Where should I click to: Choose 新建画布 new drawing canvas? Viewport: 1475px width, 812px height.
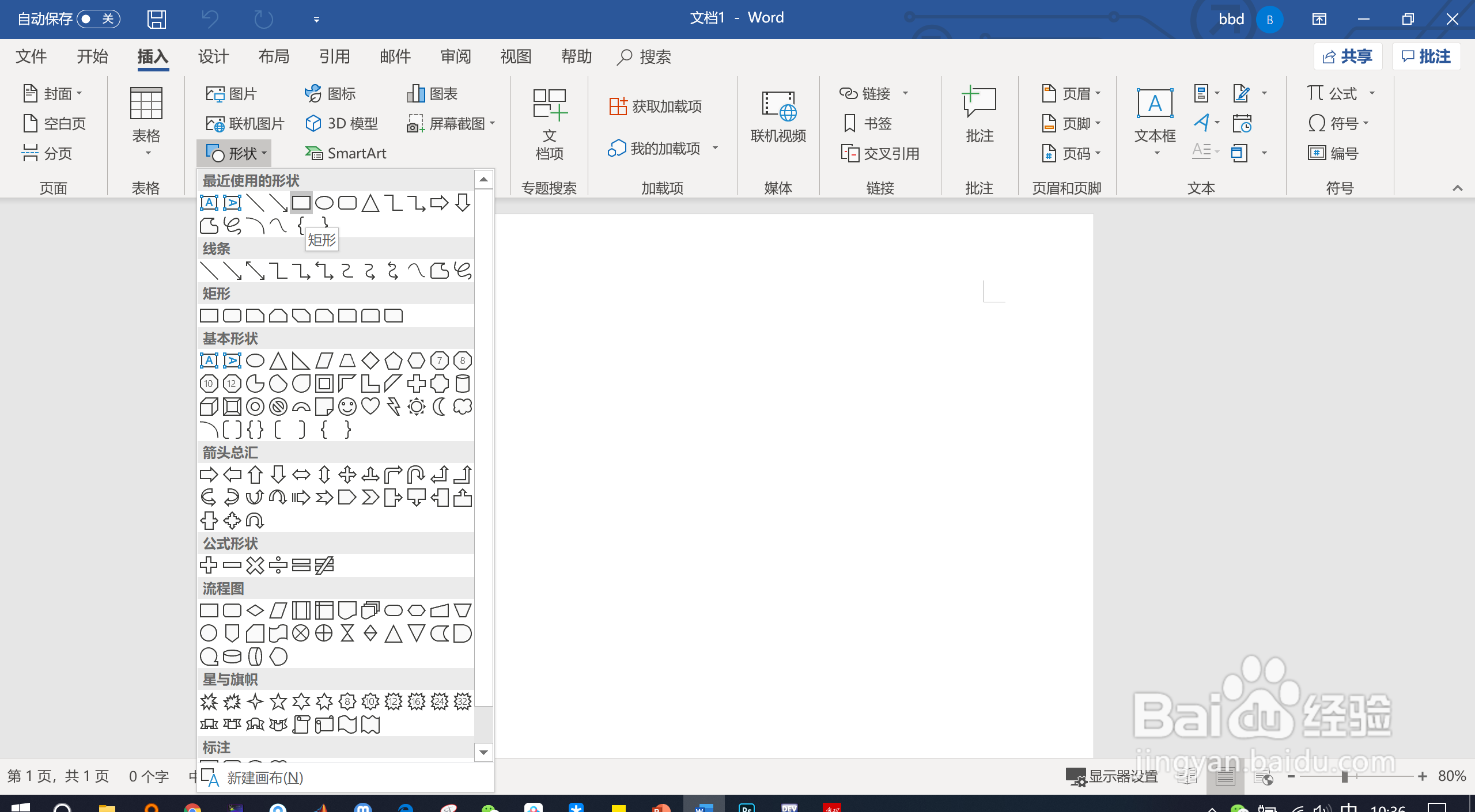click(346, 778)
